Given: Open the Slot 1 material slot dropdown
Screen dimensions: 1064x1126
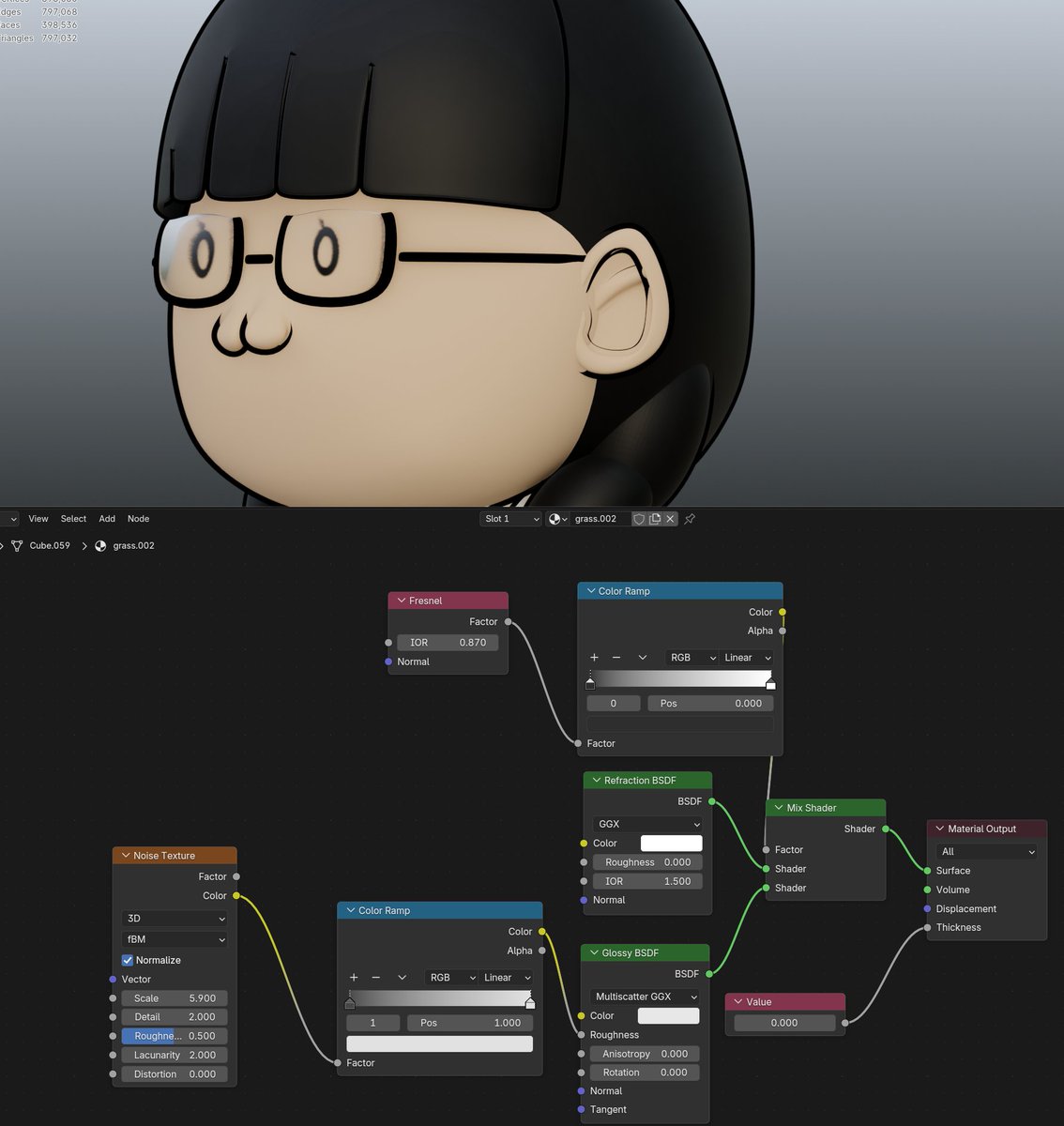Looking at the screenshot, I should (x=510, y=519).
